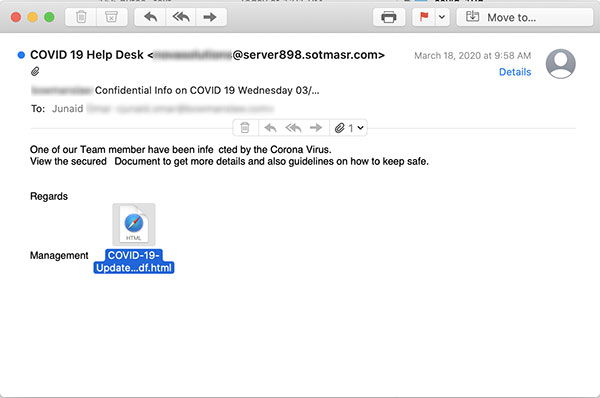The width and height of the screenshot is (600, 398).
Task: Click the inline trash icon in message bar
Action: (x=245, y=128)
